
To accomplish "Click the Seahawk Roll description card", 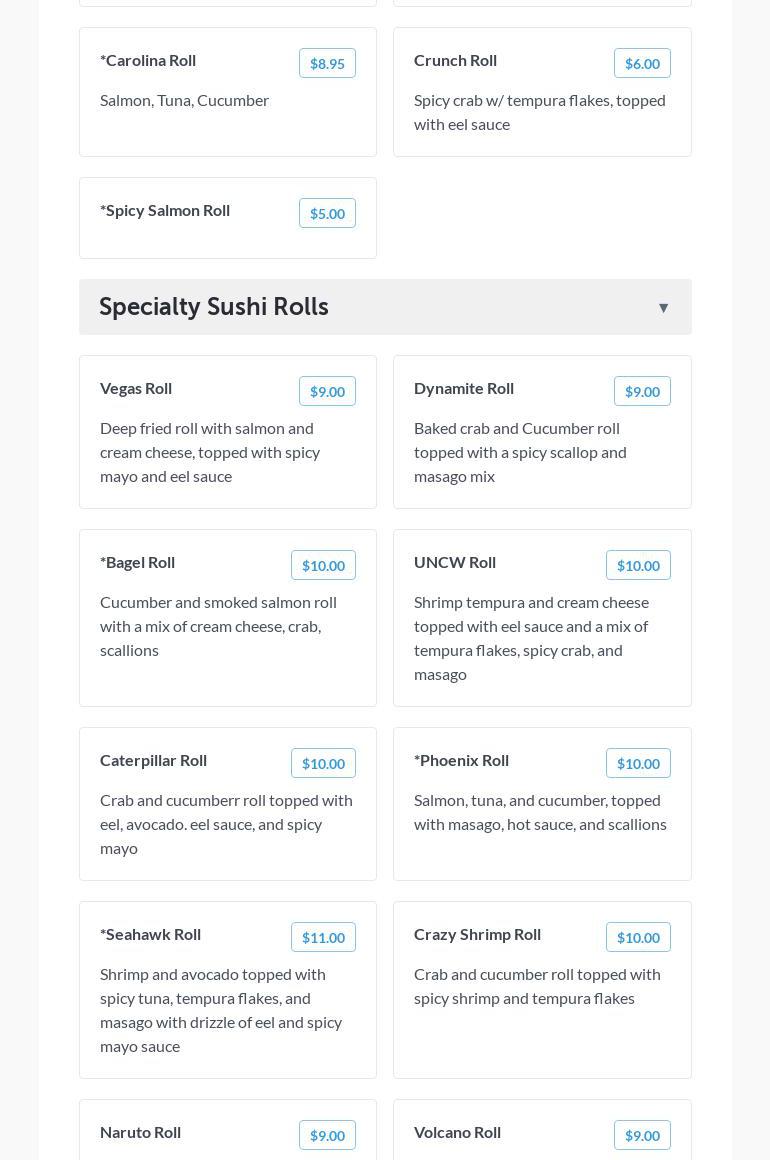I will coord(221,1010).
